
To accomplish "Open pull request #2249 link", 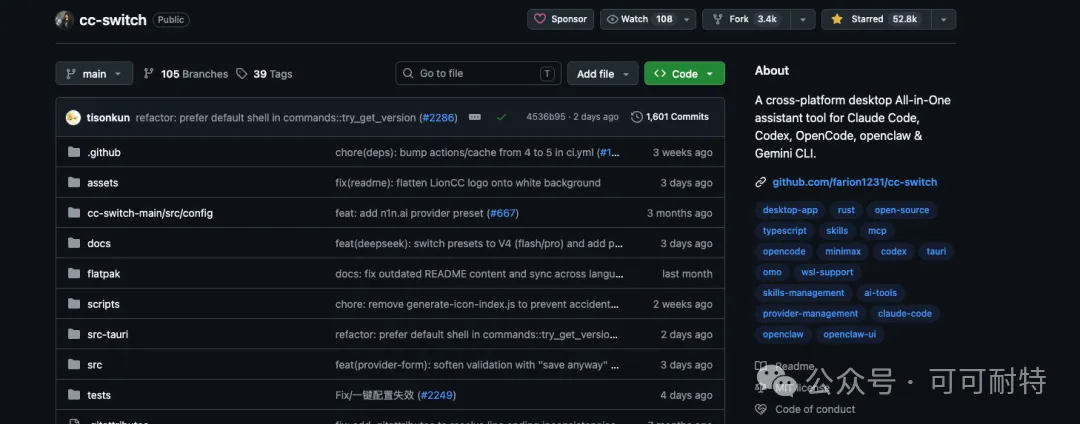I will (436, 395).
